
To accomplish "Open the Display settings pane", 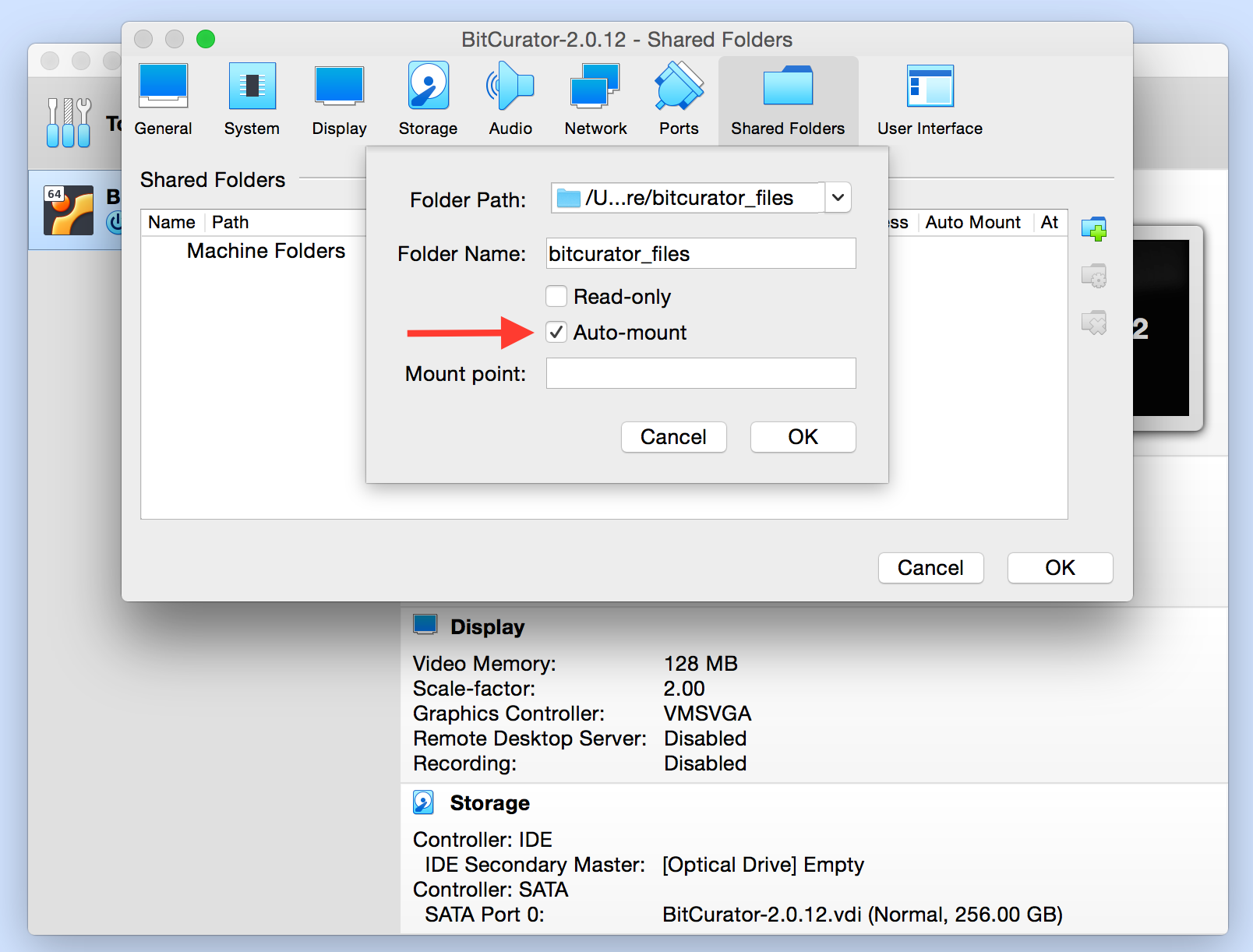I will [x=339, y=100].
